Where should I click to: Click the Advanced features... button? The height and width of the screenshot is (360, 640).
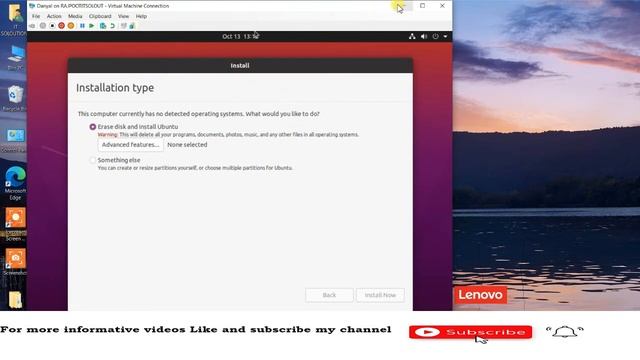pyautogui.click(x=131, y=145)
